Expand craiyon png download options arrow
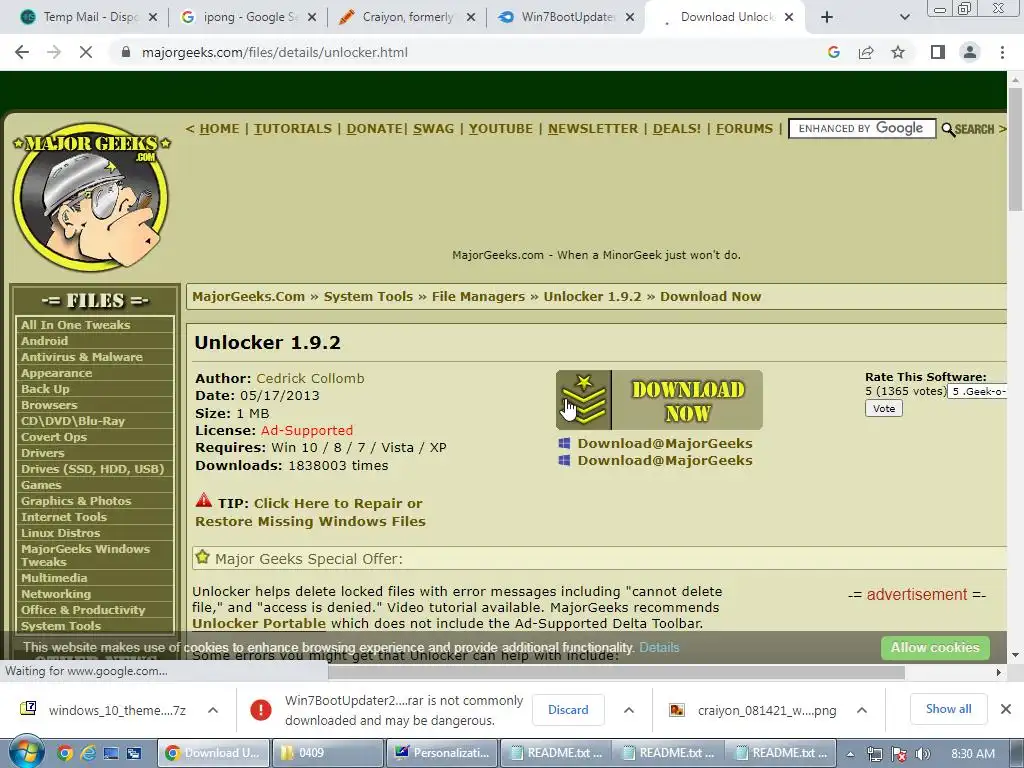This screenshot has width=1024, height=768. pos(861,710)
